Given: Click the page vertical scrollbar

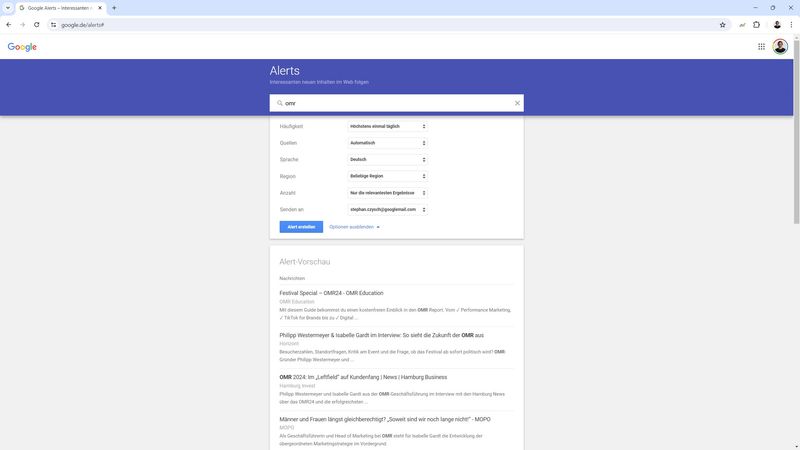Looking at the screenshot, I should (x=796, y=130).
